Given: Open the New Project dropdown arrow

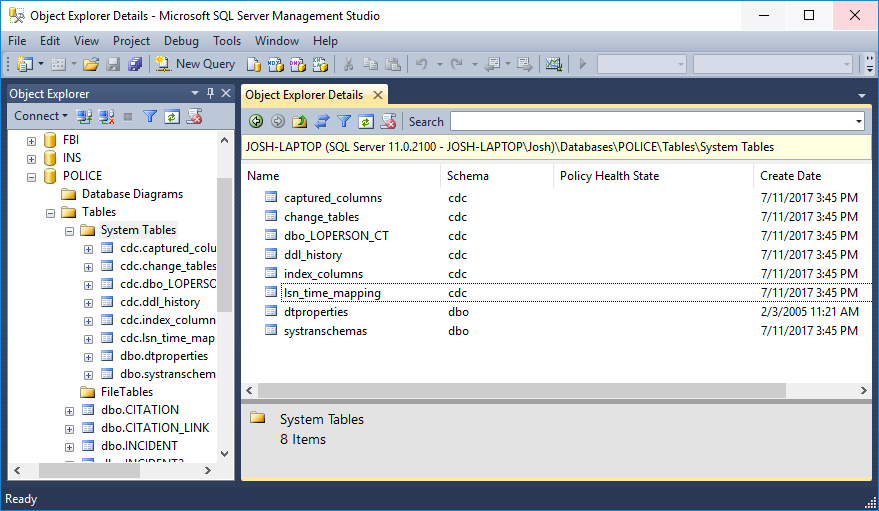Looking at the screenshot, I should click(41, 64).
